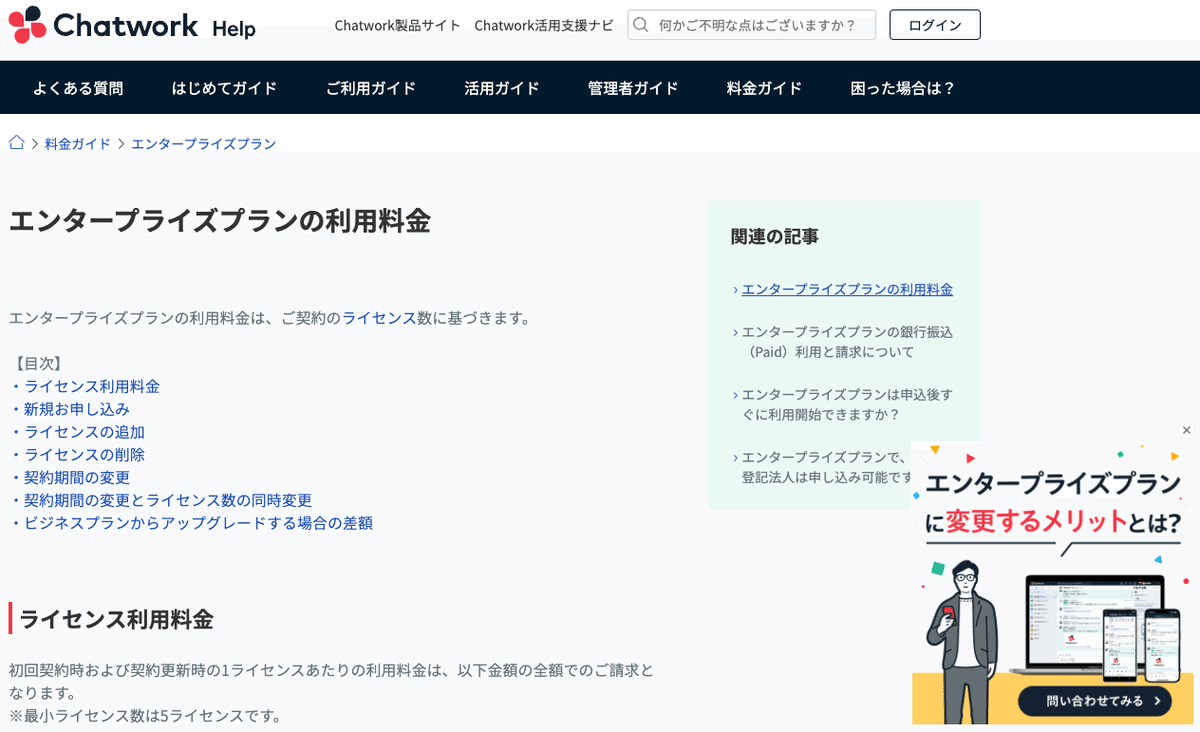Open ご利用ガイド menu
Screen dimensions: 1200x732
coord(371,88)
